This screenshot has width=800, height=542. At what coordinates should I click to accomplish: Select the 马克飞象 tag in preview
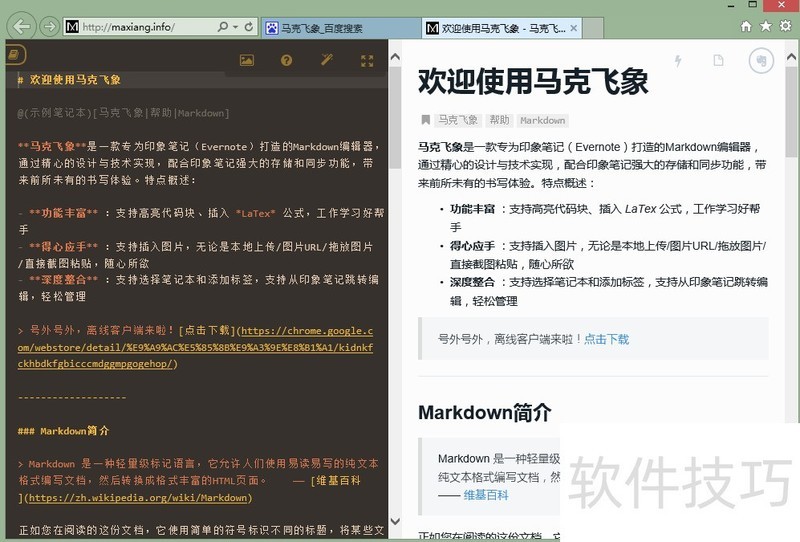(458, 120)
